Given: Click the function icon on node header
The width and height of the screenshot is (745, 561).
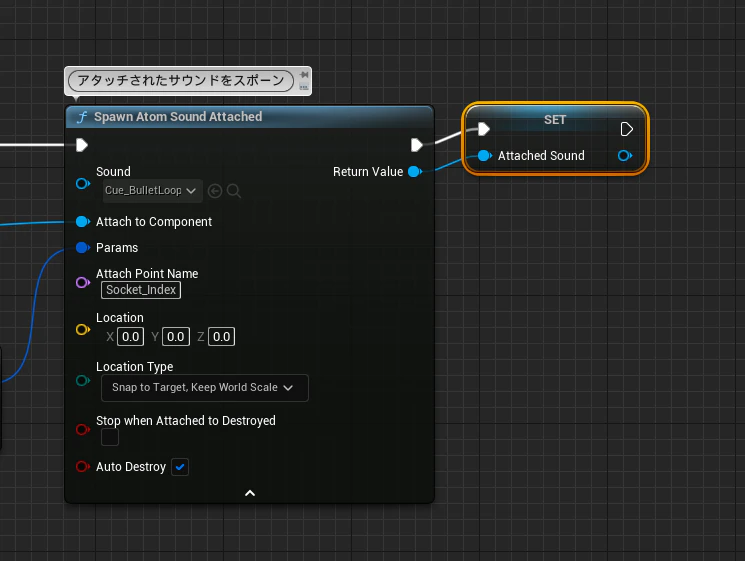Looking at the screenshot, I should coord(82,117).
